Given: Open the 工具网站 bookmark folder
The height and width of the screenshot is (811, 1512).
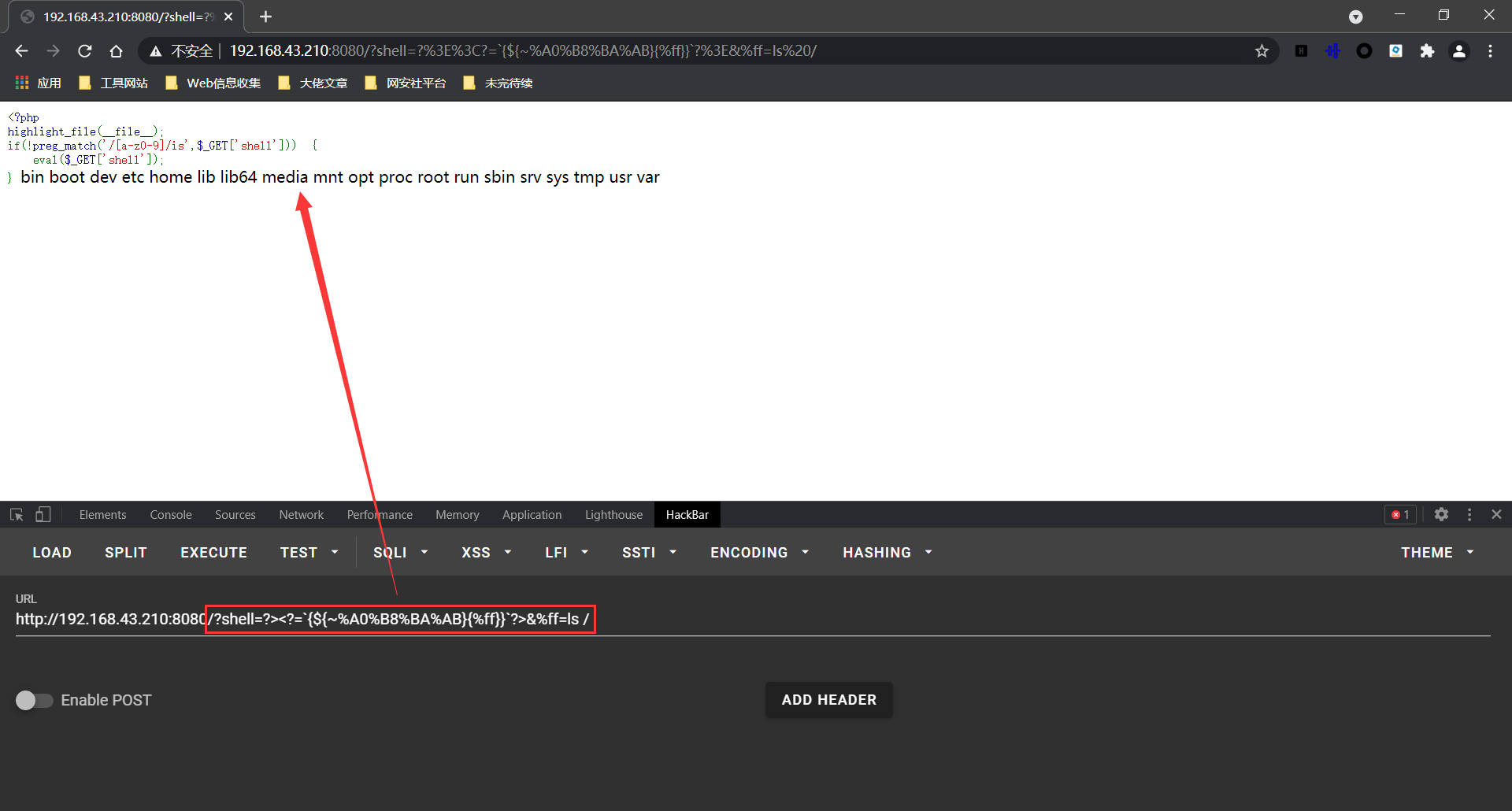Looking at the screenshot, I should click(x=113, y=83).
